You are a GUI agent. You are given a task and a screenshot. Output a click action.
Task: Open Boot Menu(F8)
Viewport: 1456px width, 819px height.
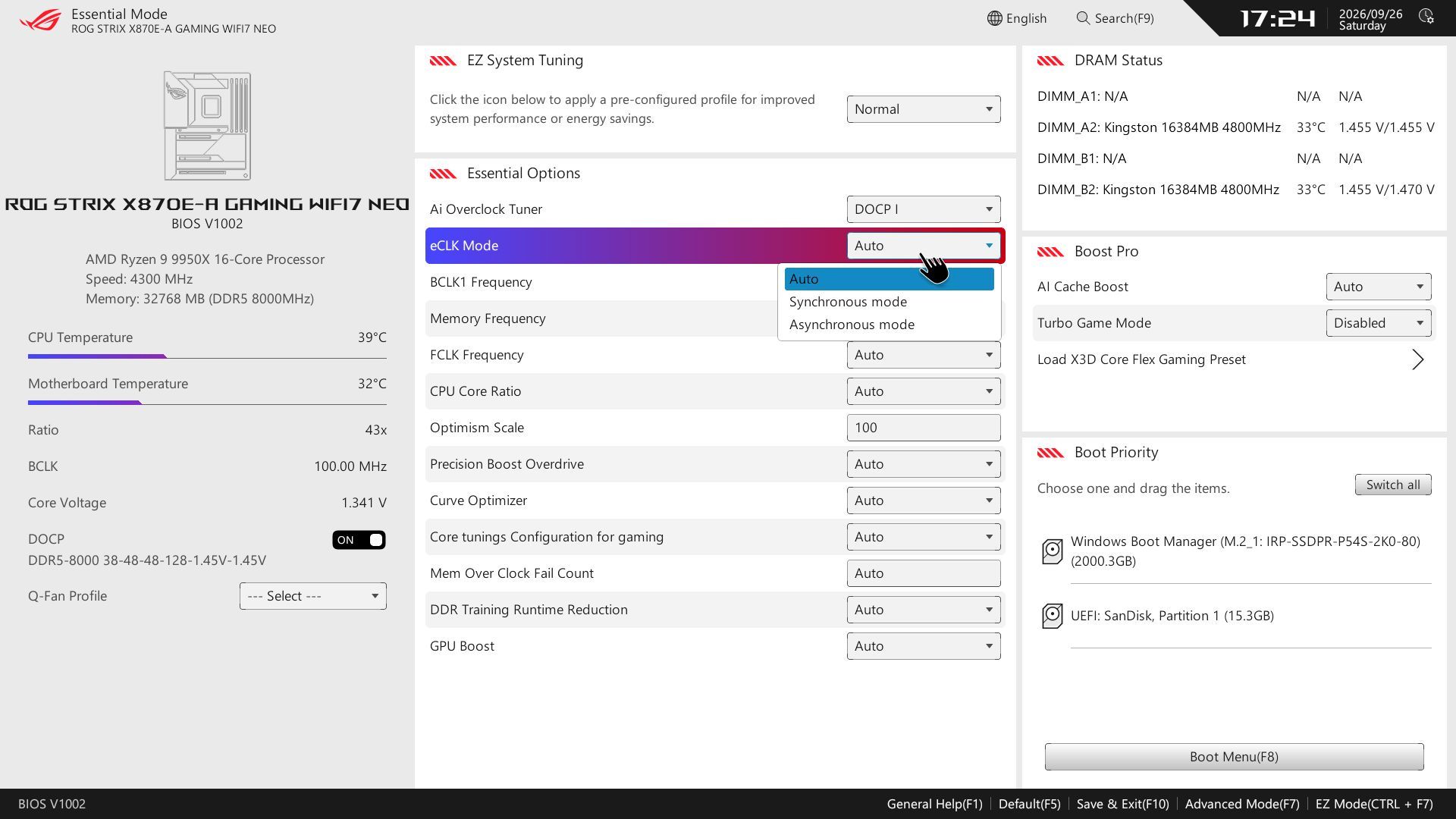pyautogui.click(x=1235, y=757)
